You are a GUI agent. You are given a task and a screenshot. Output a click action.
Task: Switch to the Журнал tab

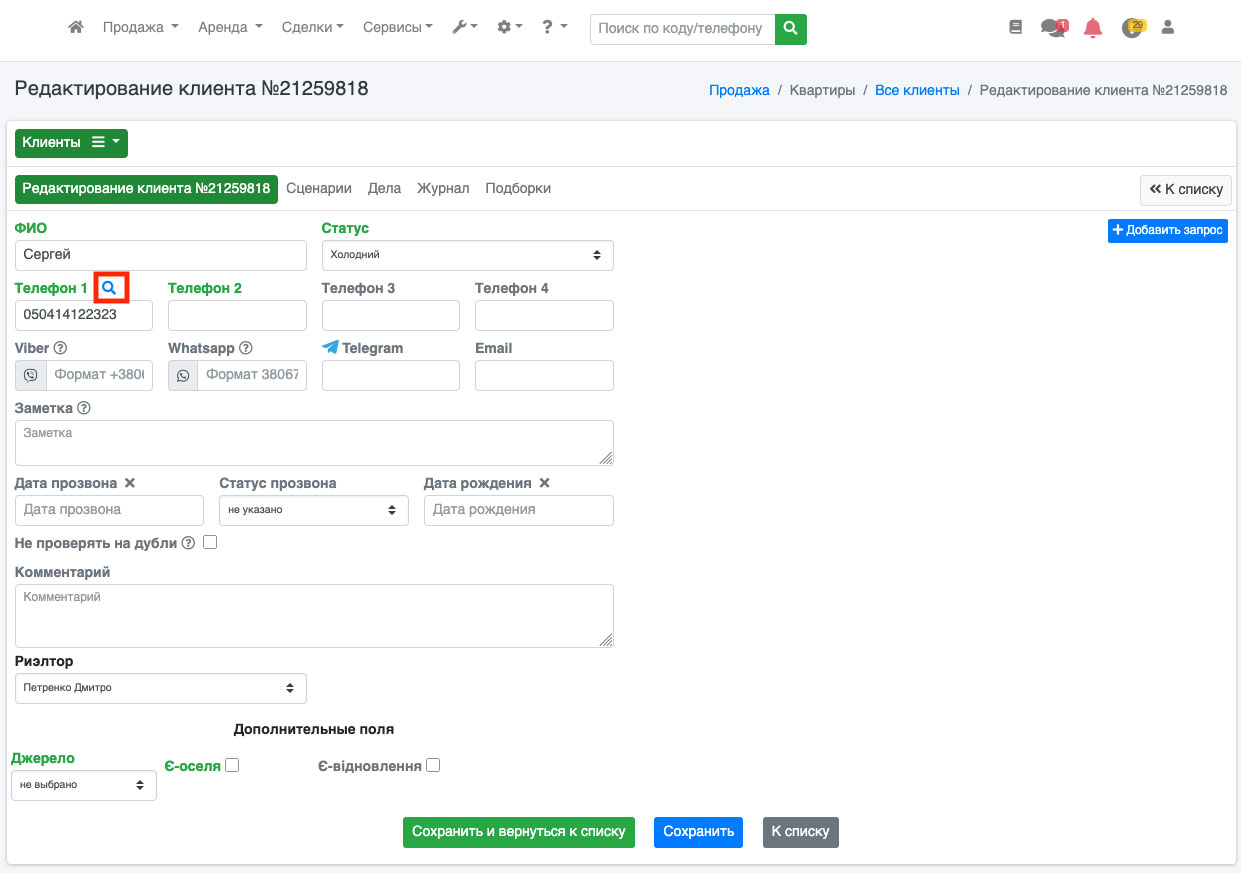[x=443, y=188]
